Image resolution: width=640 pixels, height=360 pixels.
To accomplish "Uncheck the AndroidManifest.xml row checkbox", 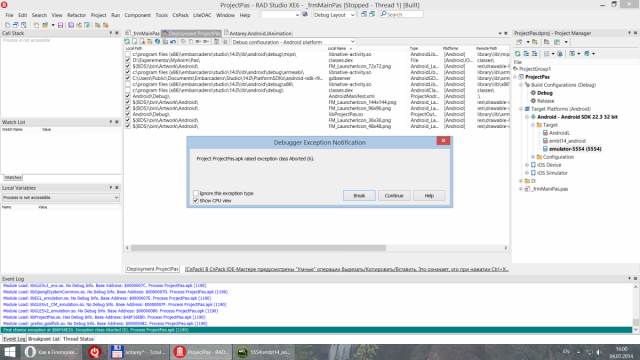I will [x=128, y=96].
